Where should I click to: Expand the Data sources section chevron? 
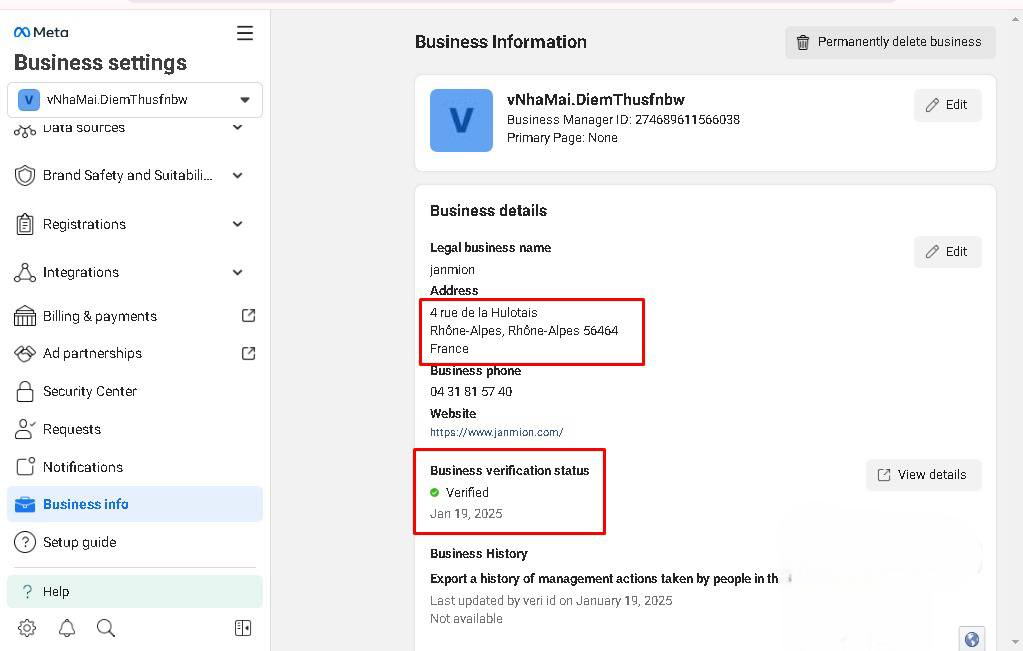[x=238, y=127]
